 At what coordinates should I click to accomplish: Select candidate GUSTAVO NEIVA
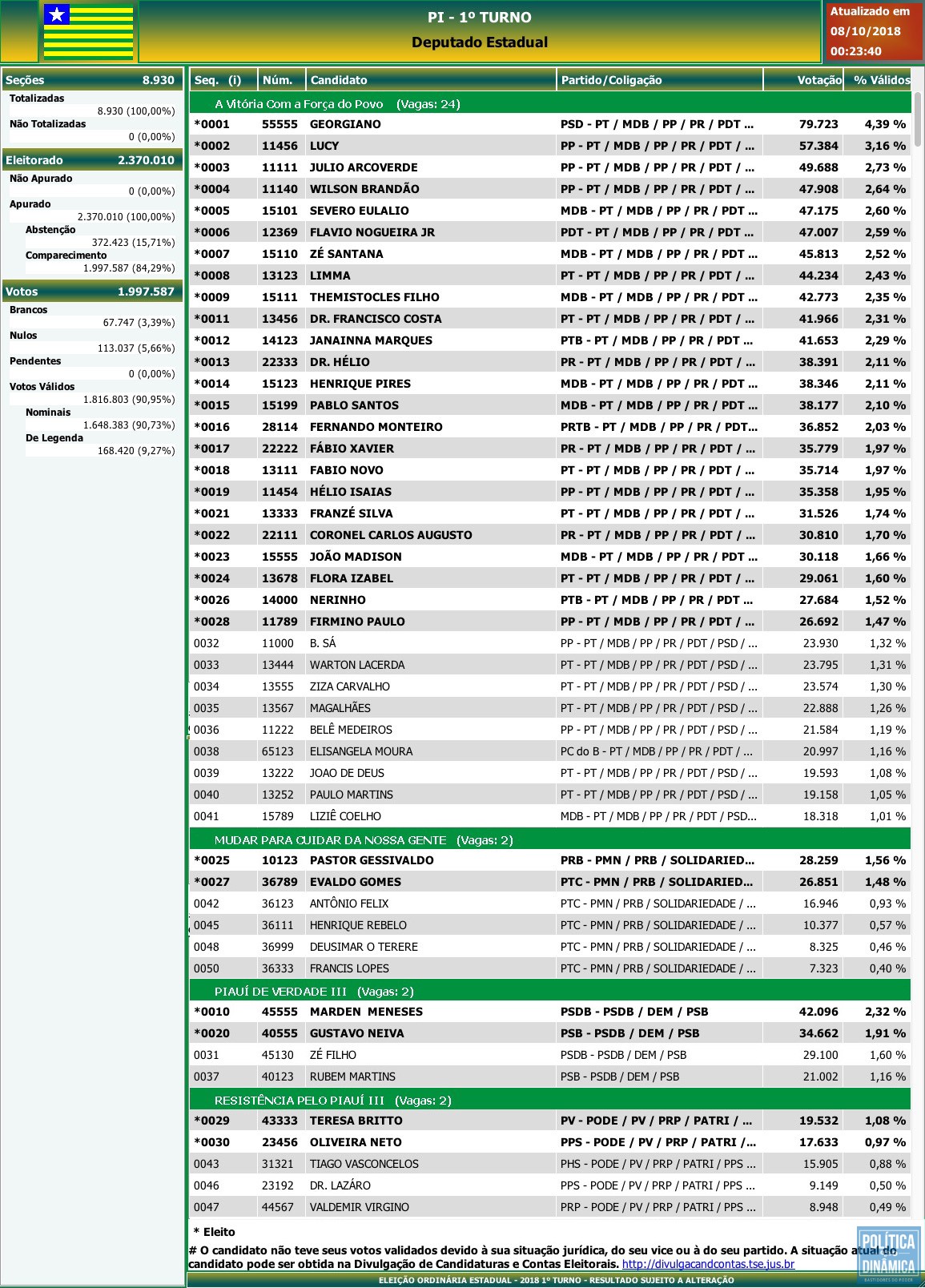[x=550, y=1033]
